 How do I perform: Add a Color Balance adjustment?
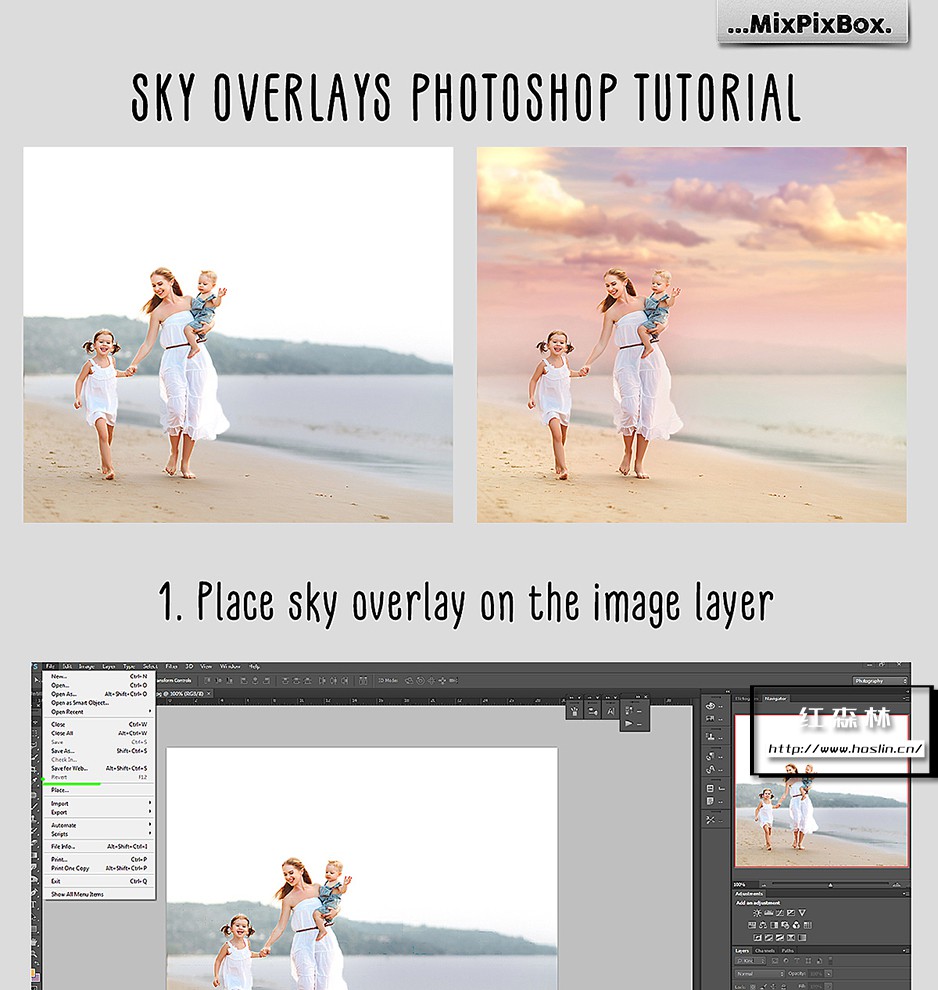pos(763,925)
